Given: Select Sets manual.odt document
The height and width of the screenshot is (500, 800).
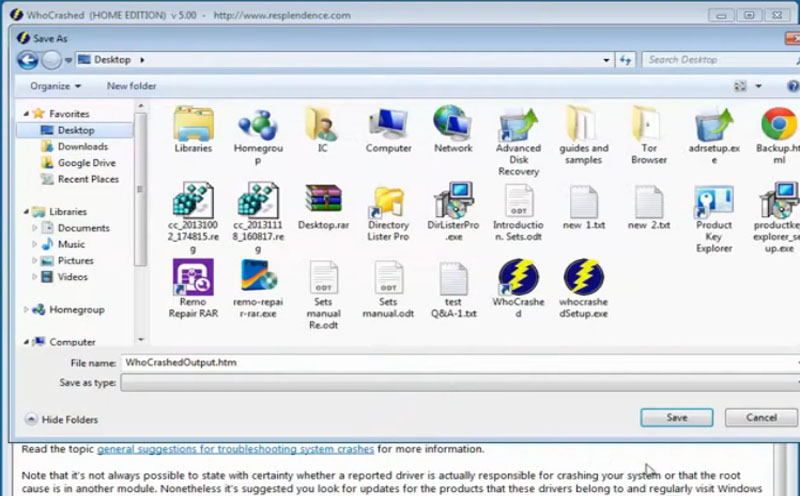Looking at the screenshot, I should 388,289.
